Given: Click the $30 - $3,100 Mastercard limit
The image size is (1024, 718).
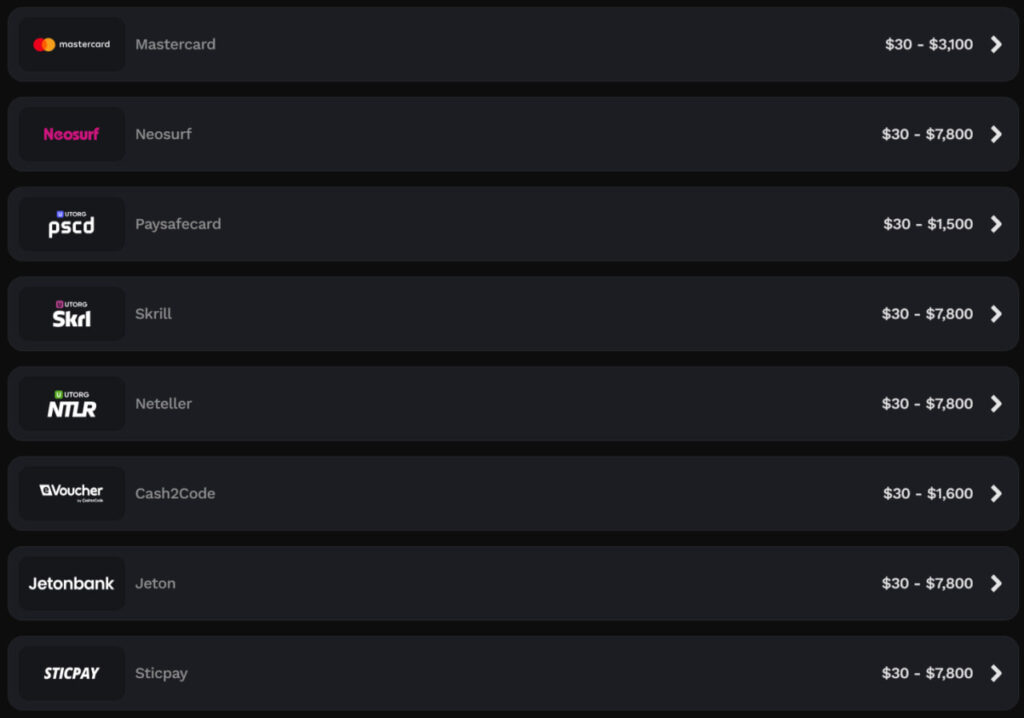Looking at the screenshot, I should point(929,44).
